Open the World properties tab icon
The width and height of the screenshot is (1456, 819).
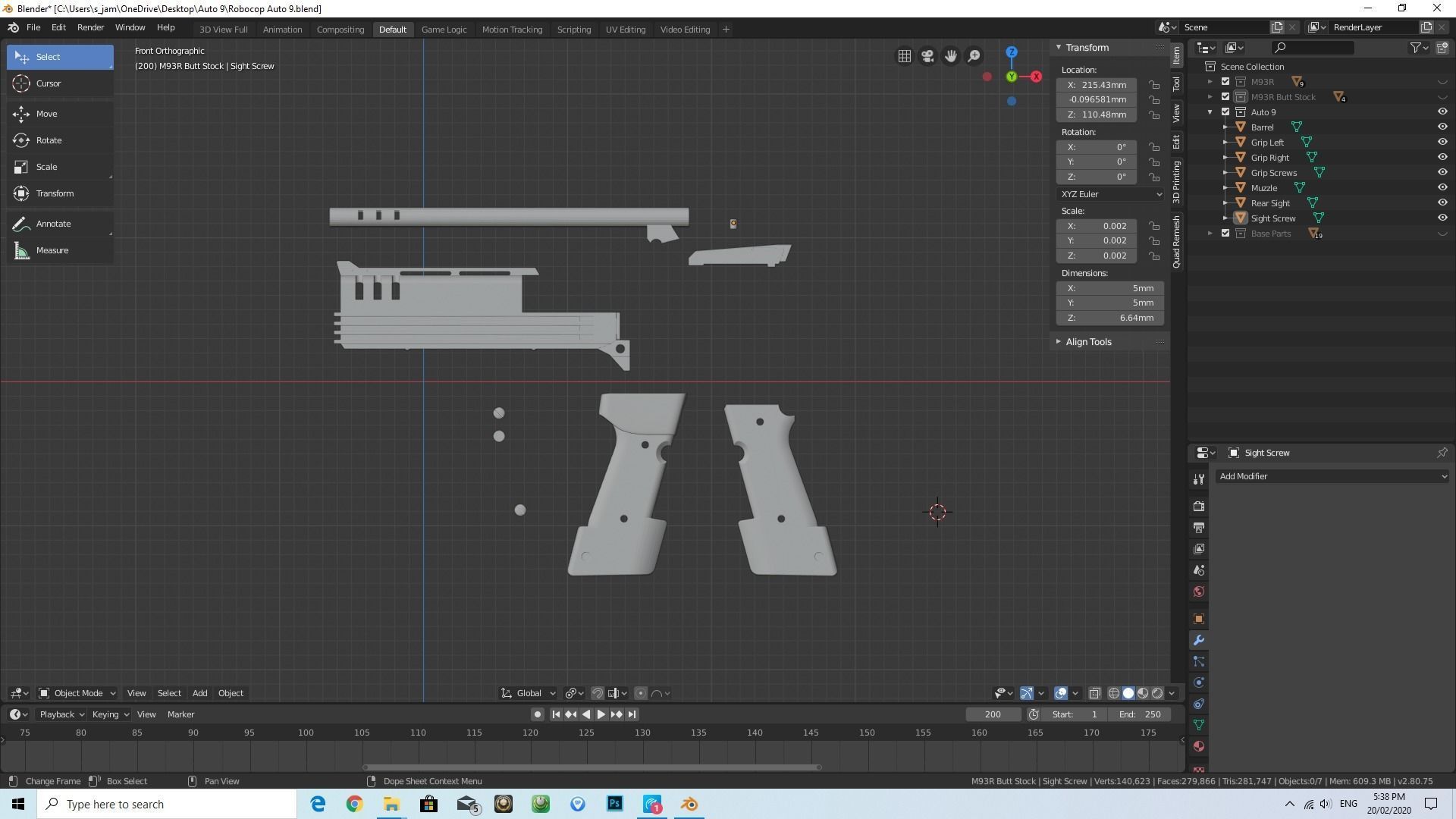(x=1199, y=591)
